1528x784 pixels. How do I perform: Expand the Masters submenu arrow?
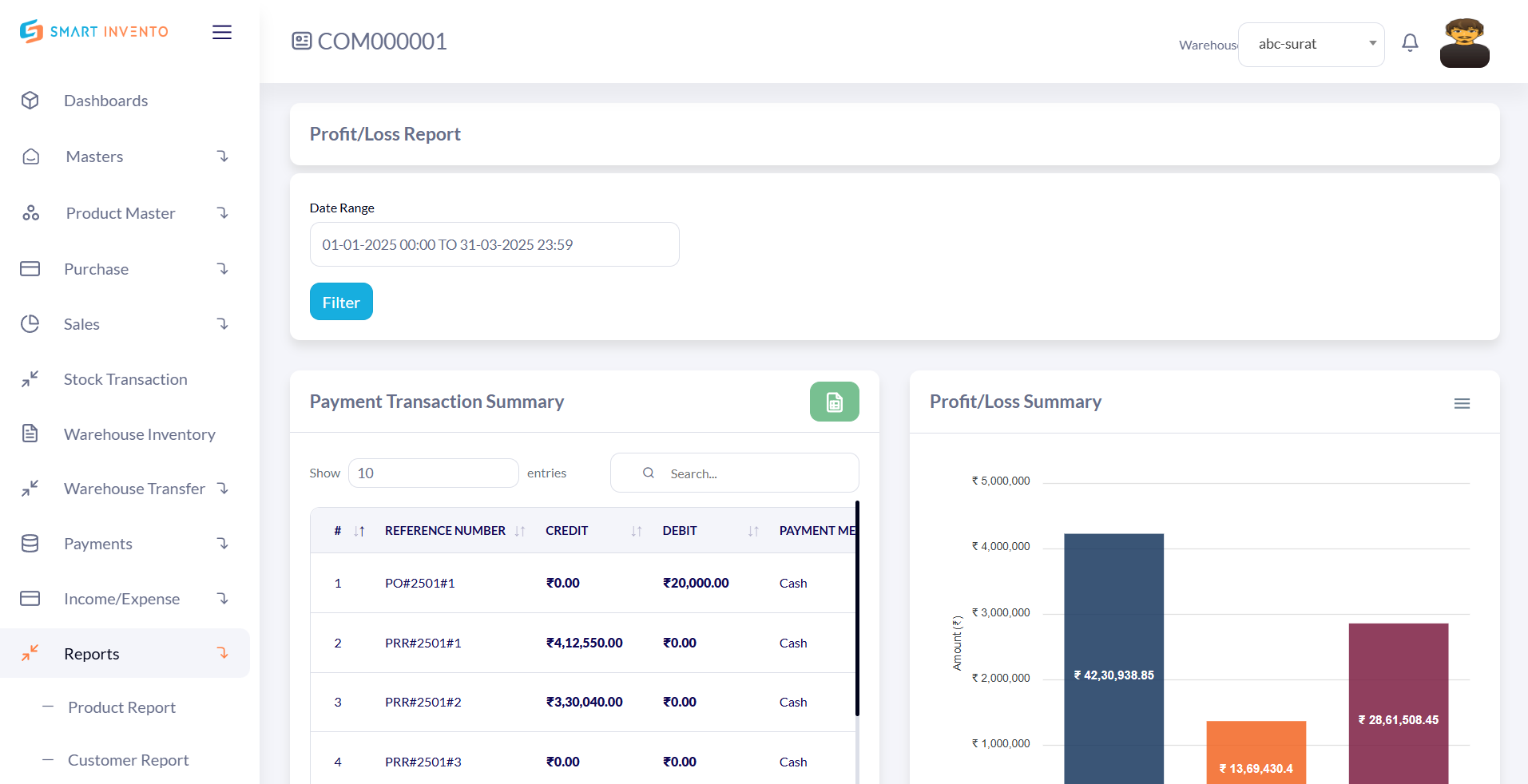pyautogui.click(x=223, y=156)
